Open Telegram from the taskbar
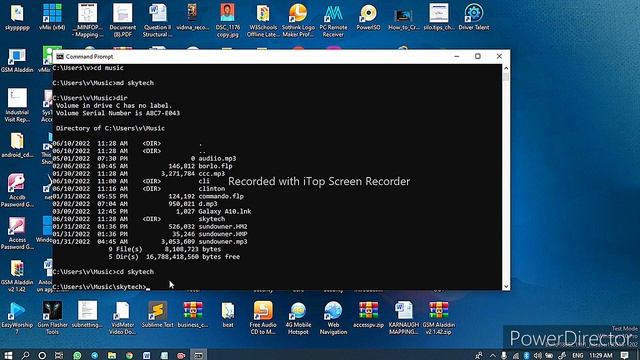The width and height of the screenshot is (640, 360). pos(94,356)
